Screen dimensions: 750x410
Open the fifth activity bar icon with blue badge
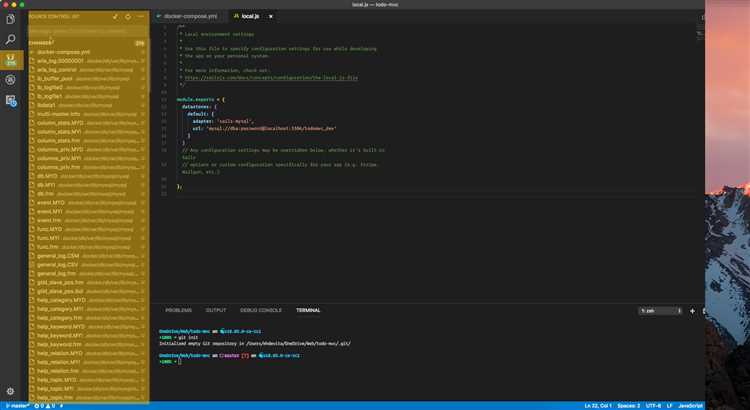[x=11, y=100]
